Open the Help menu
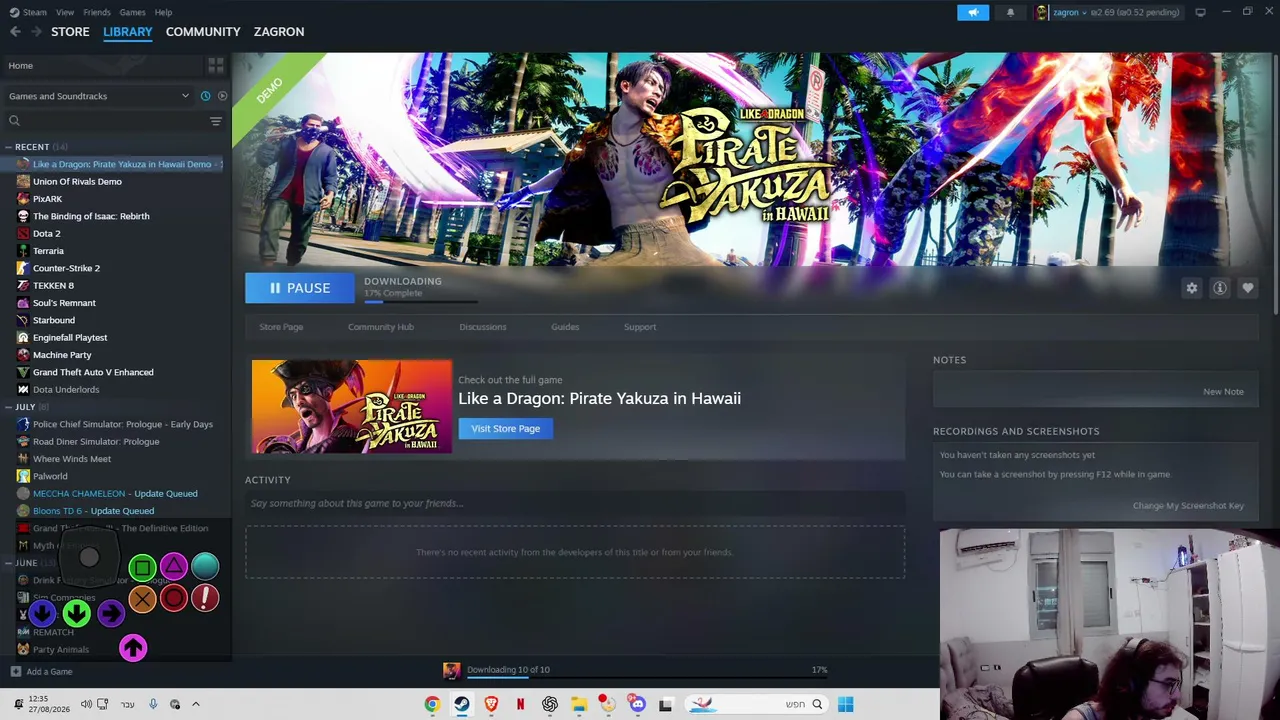This screenshot has width=1280, height=720. click(163, 12)
